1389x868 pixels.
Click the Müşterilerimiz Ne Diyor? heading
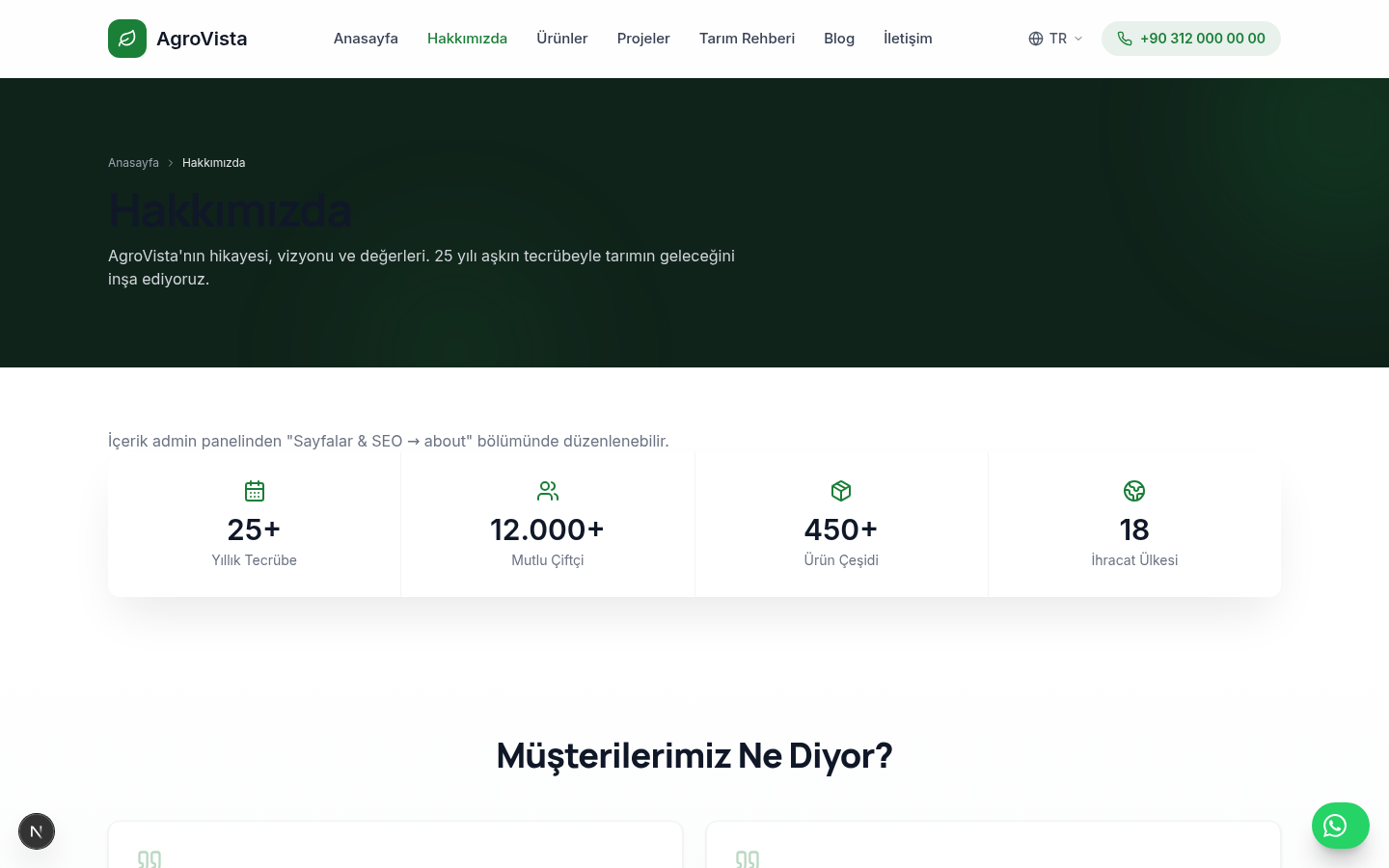(x=694, y=755)
